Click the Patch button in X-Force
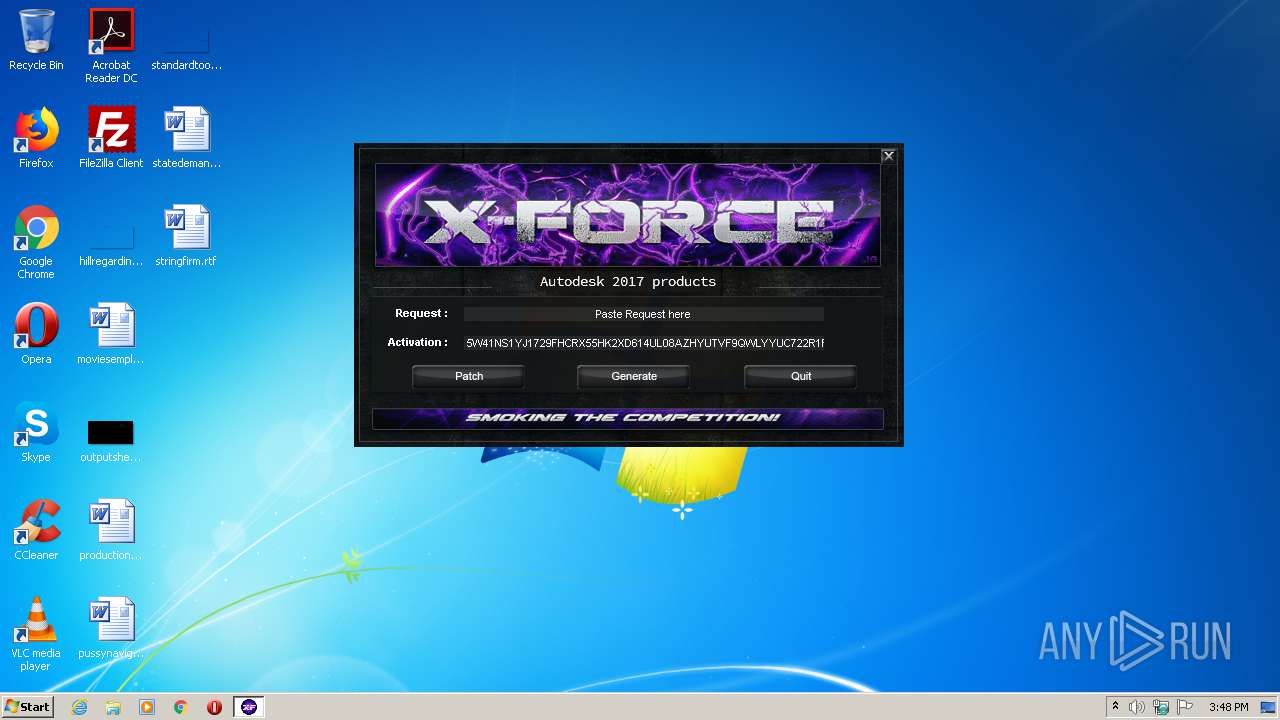Image resolution: width=1280 pixels, height=720 pixels. click(x=469, y=376)
